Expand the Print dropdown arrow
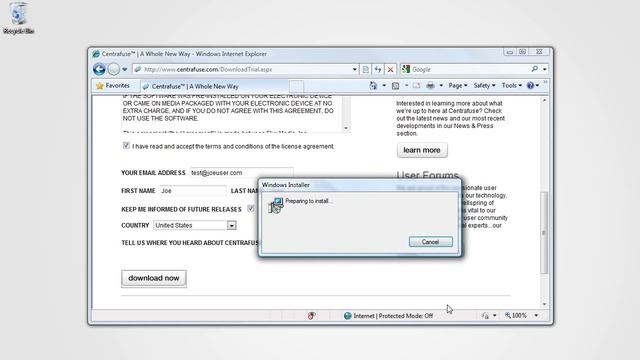This screenshot has width=640, height=360. coord(441,86)
